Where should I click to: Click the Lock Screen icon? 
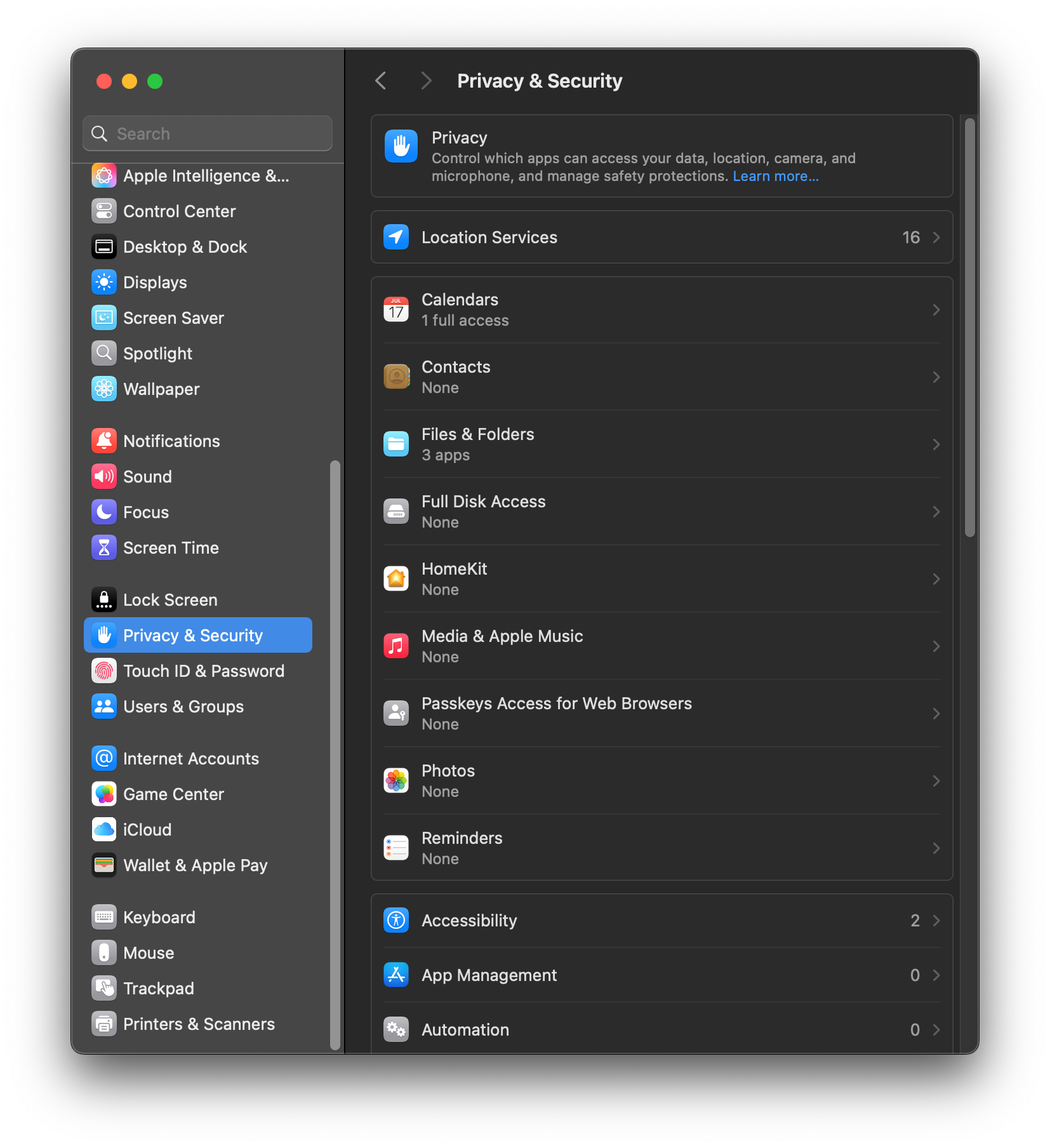click(x=104, y=600)
